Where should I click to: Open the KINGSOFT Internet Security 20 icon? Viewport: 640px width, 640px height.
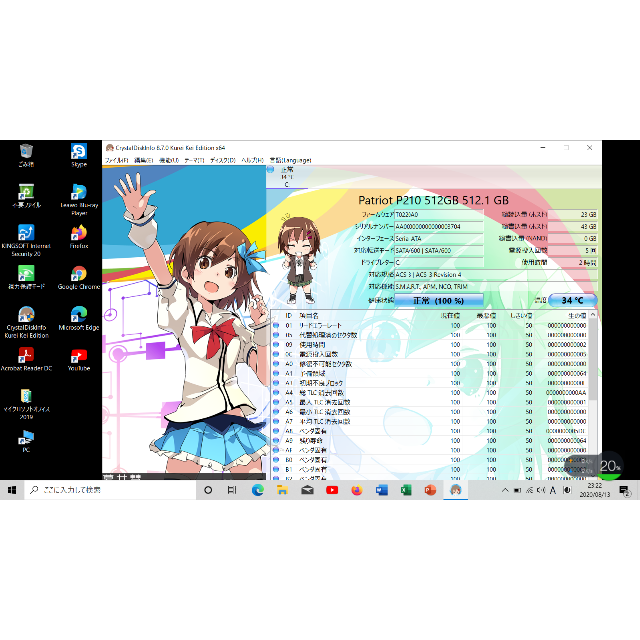(26, 241)
